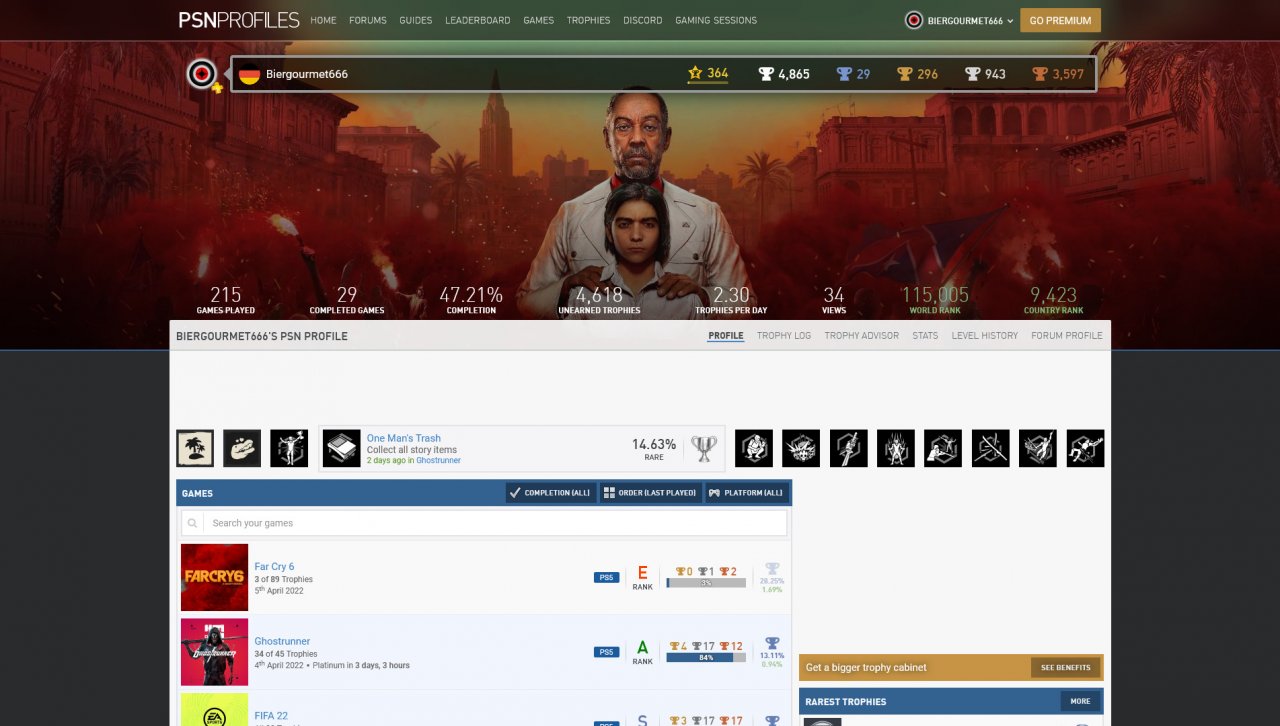
Task: Click the platinum trophy icon in Ghostrunner row
Action: point(772,644)
